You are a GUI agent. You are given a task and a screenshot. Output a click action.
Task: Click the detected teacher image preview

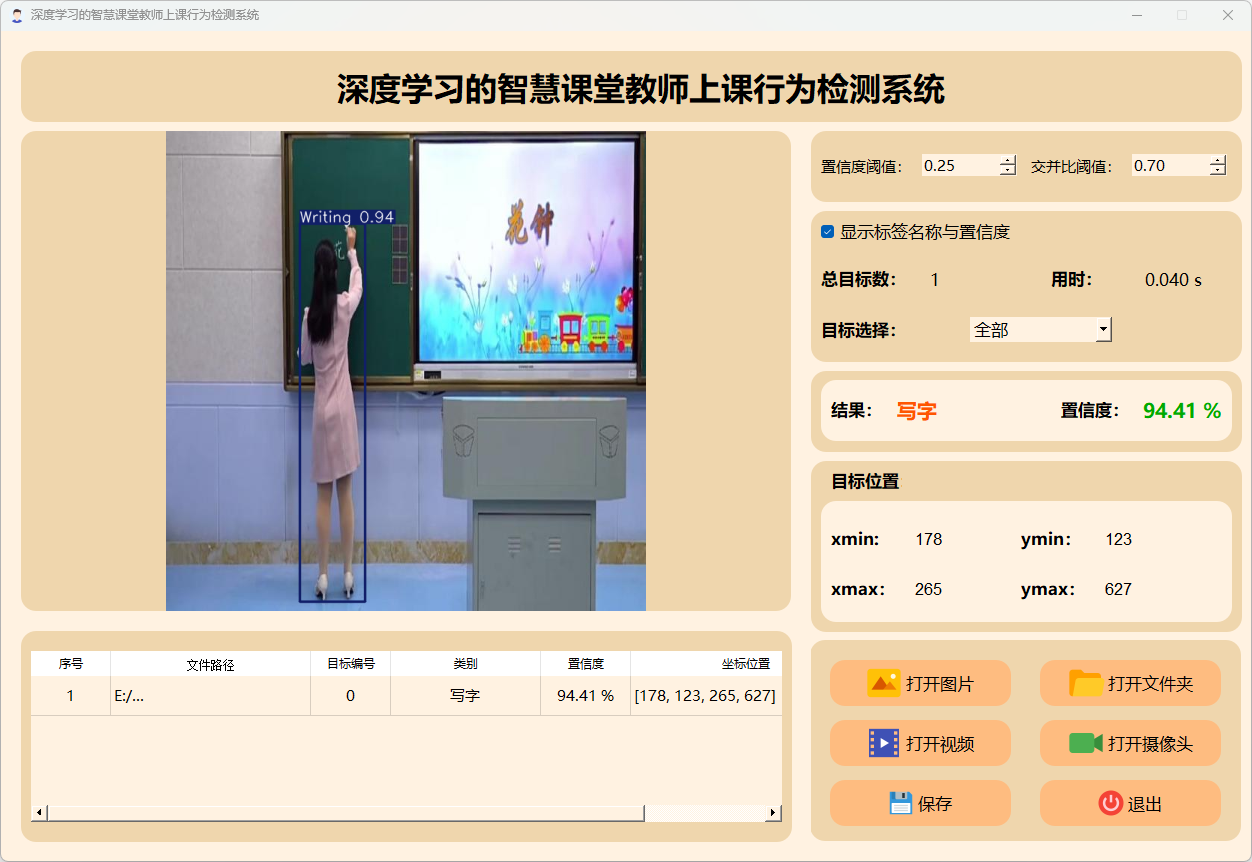tap(405, 370)
